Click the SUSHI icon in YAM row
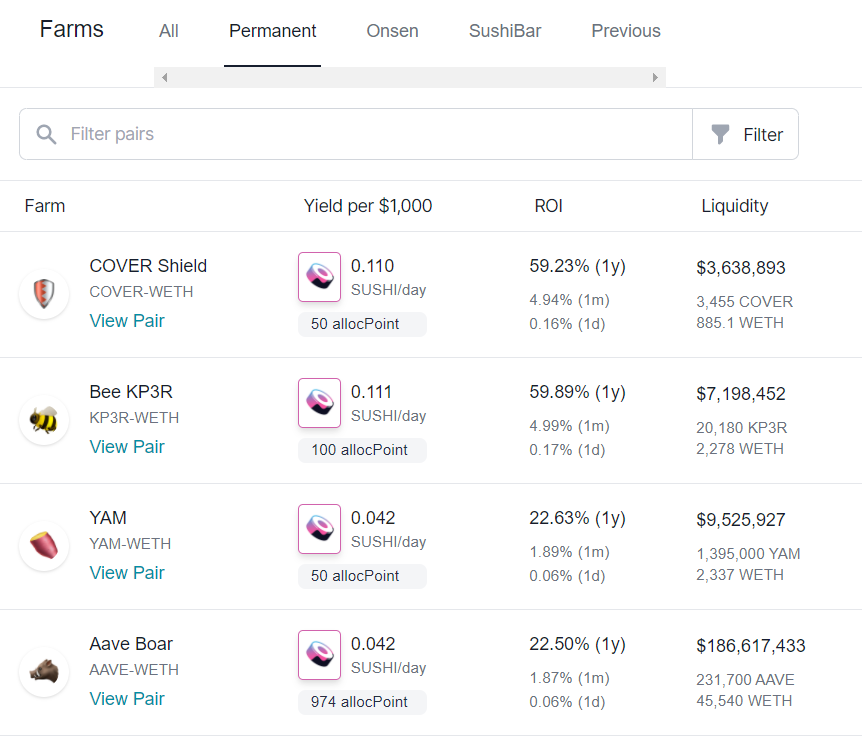 319,529
